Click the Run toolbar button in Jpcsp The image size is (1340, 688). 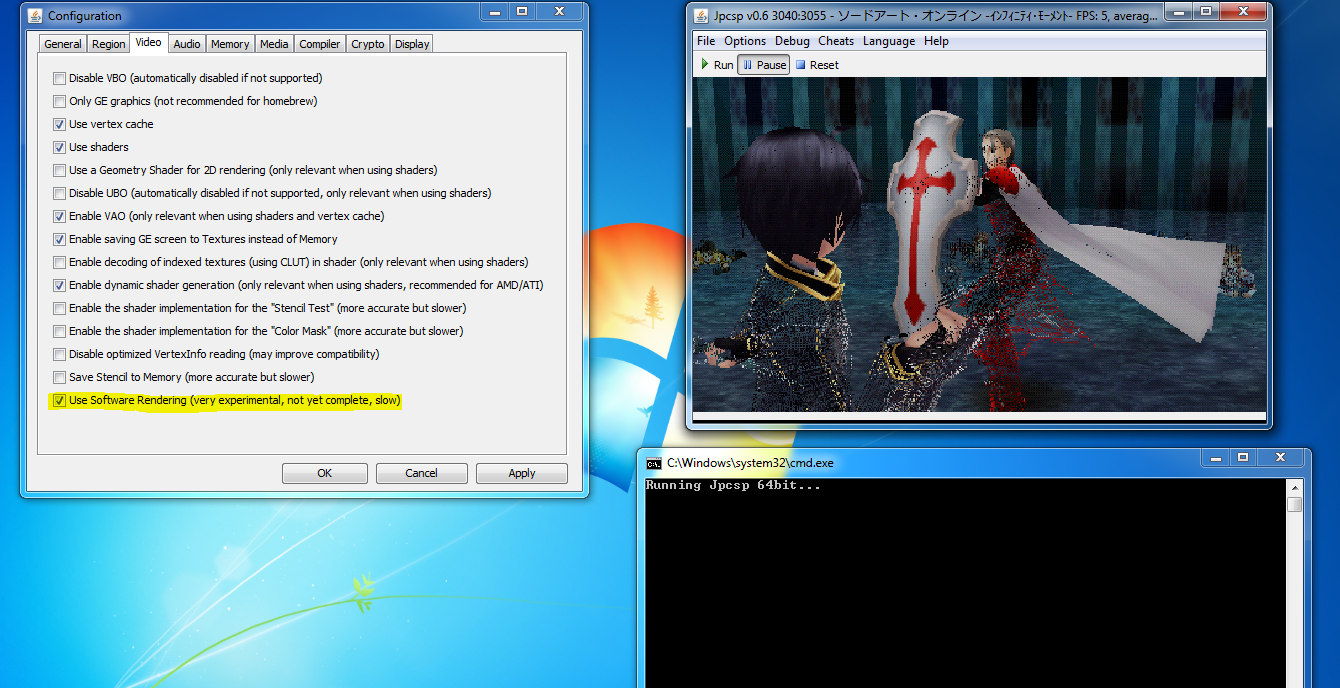[717, 65]
